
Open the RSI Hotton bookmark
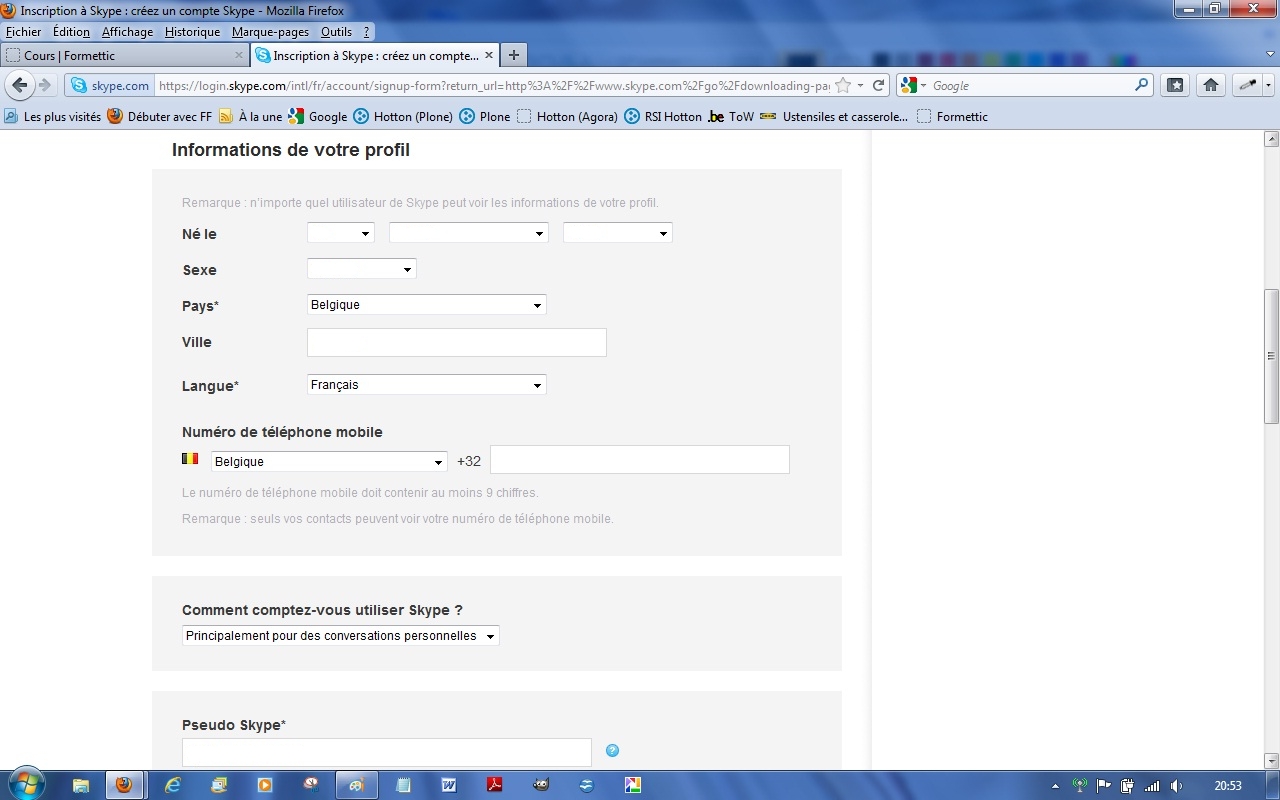tap(663, 117)
